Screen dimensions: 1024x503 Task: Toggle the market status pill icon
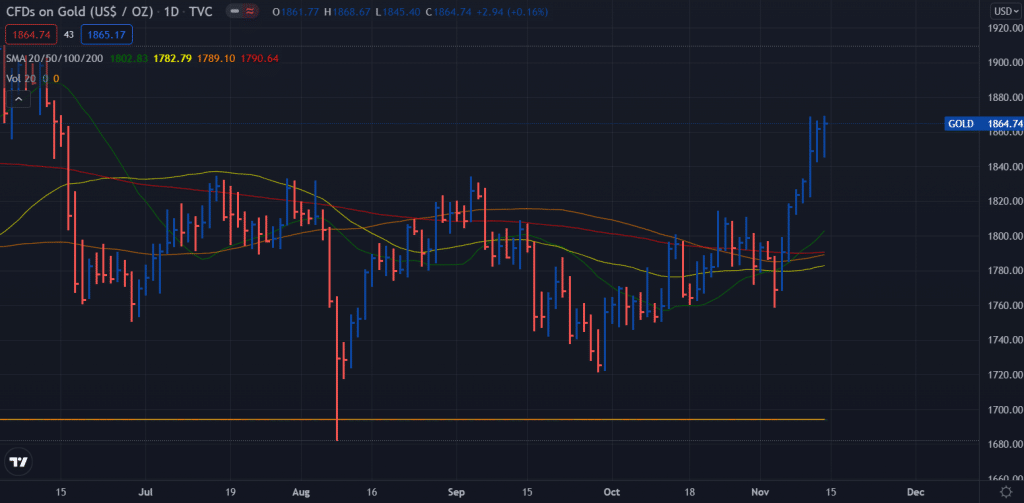pyautogui.click(x=234, y=12)
